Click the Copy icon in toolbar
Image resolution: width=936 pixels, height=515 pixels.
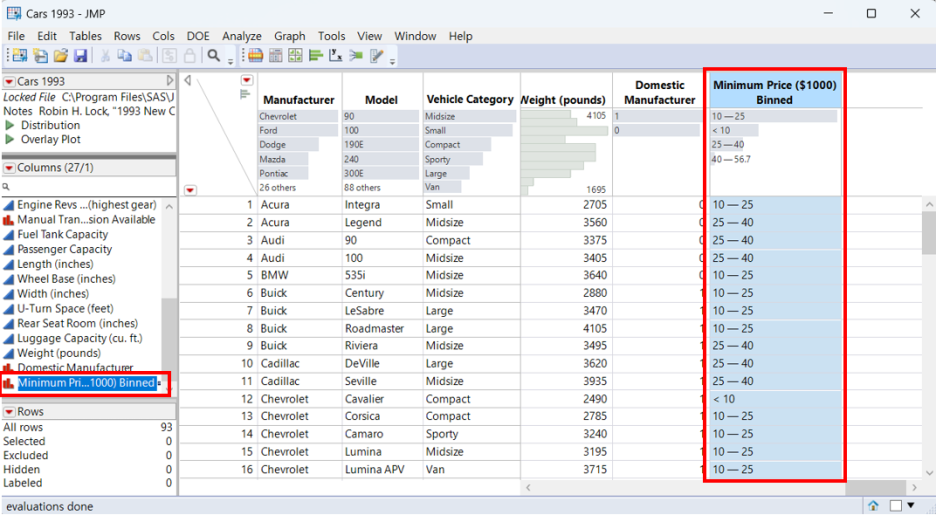124,56
